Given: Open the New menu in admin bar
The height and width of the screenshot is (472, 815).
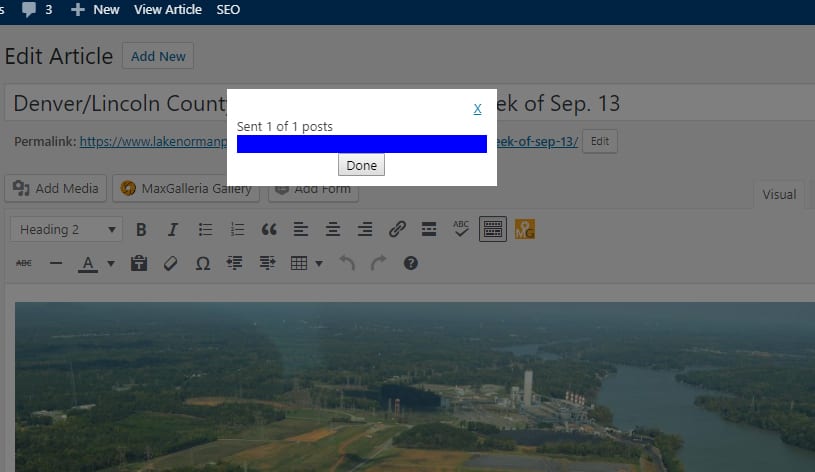Looking at the screenshot, I should coord(95,9).
